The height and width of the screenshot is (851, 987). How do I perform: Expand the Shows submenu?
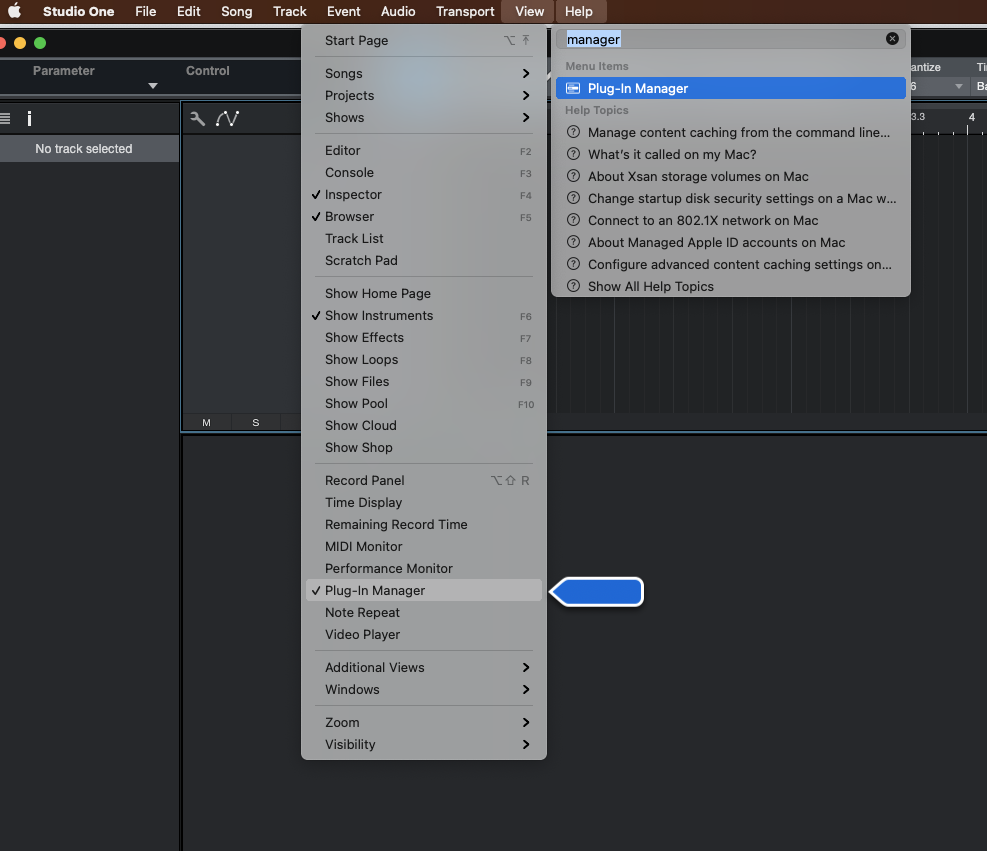tap(424, 118)
